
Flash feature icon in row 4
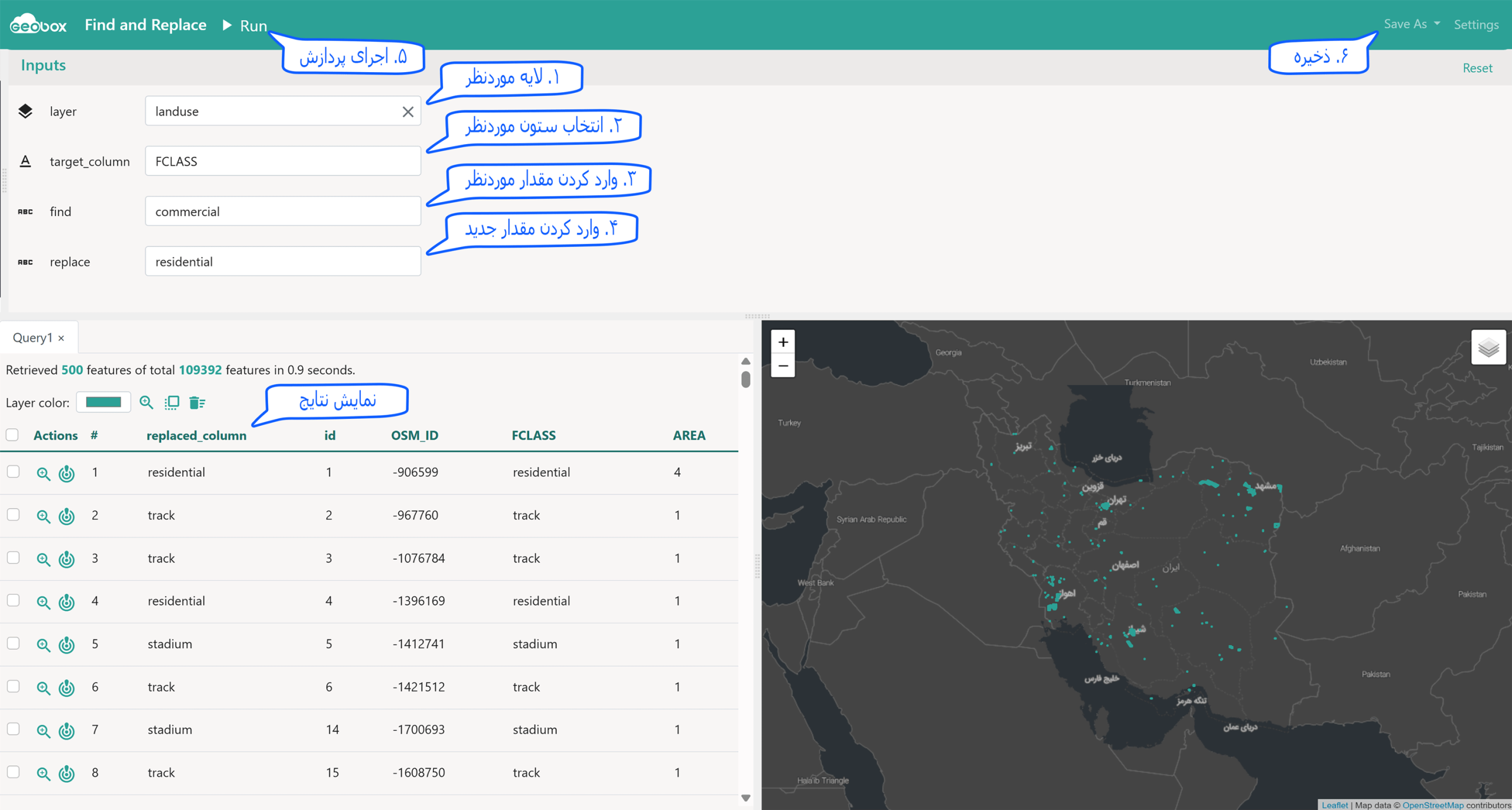pyautogui.click(x=67, y=602)
